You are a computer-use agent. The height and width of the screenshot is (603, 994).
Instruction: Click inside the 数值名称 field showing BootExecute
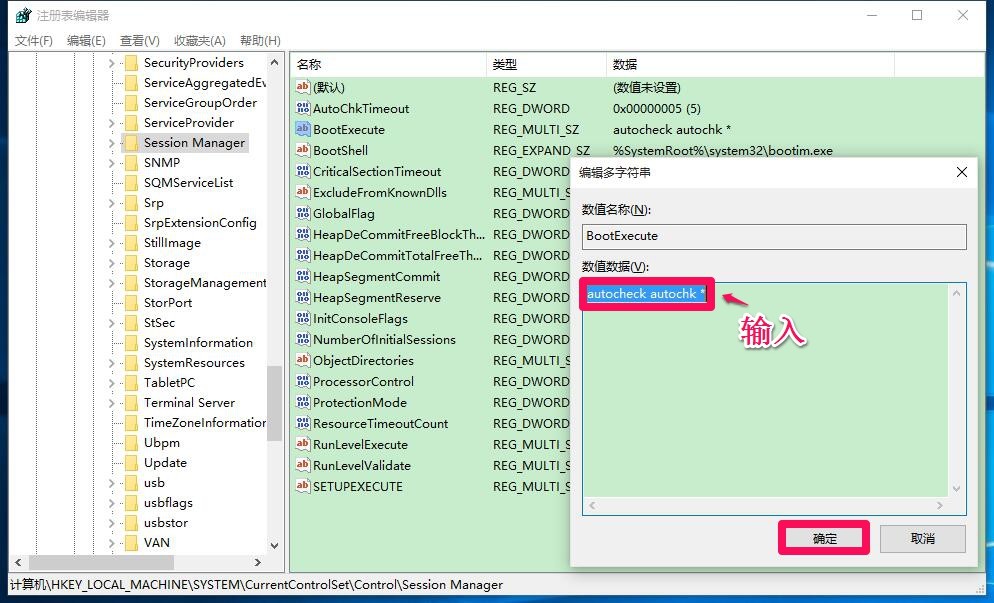773,237
